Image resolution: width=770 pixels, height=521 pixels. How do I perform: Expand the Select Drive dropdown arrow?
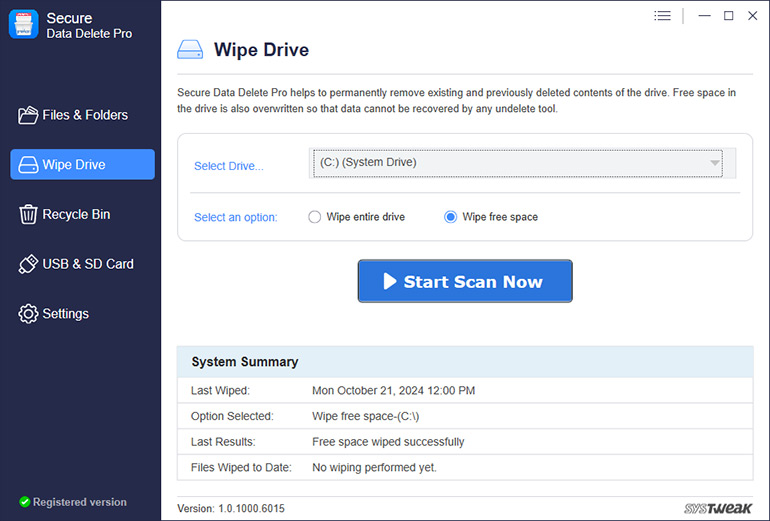(x=715, y=163)
